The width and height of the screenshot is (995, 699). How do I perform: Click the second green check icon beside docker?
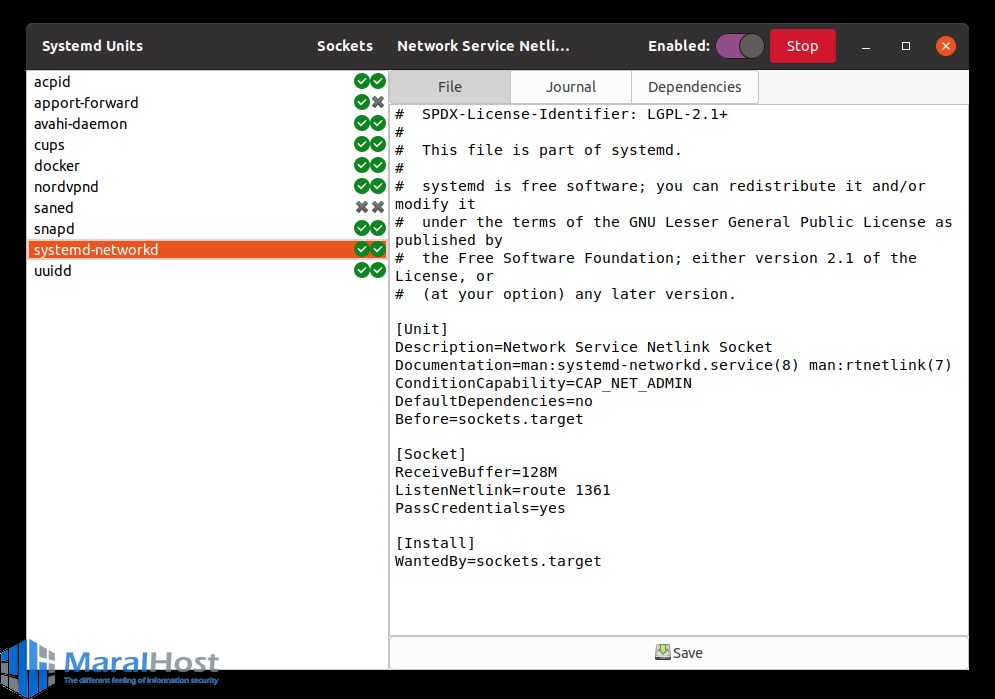click(378, 165)
